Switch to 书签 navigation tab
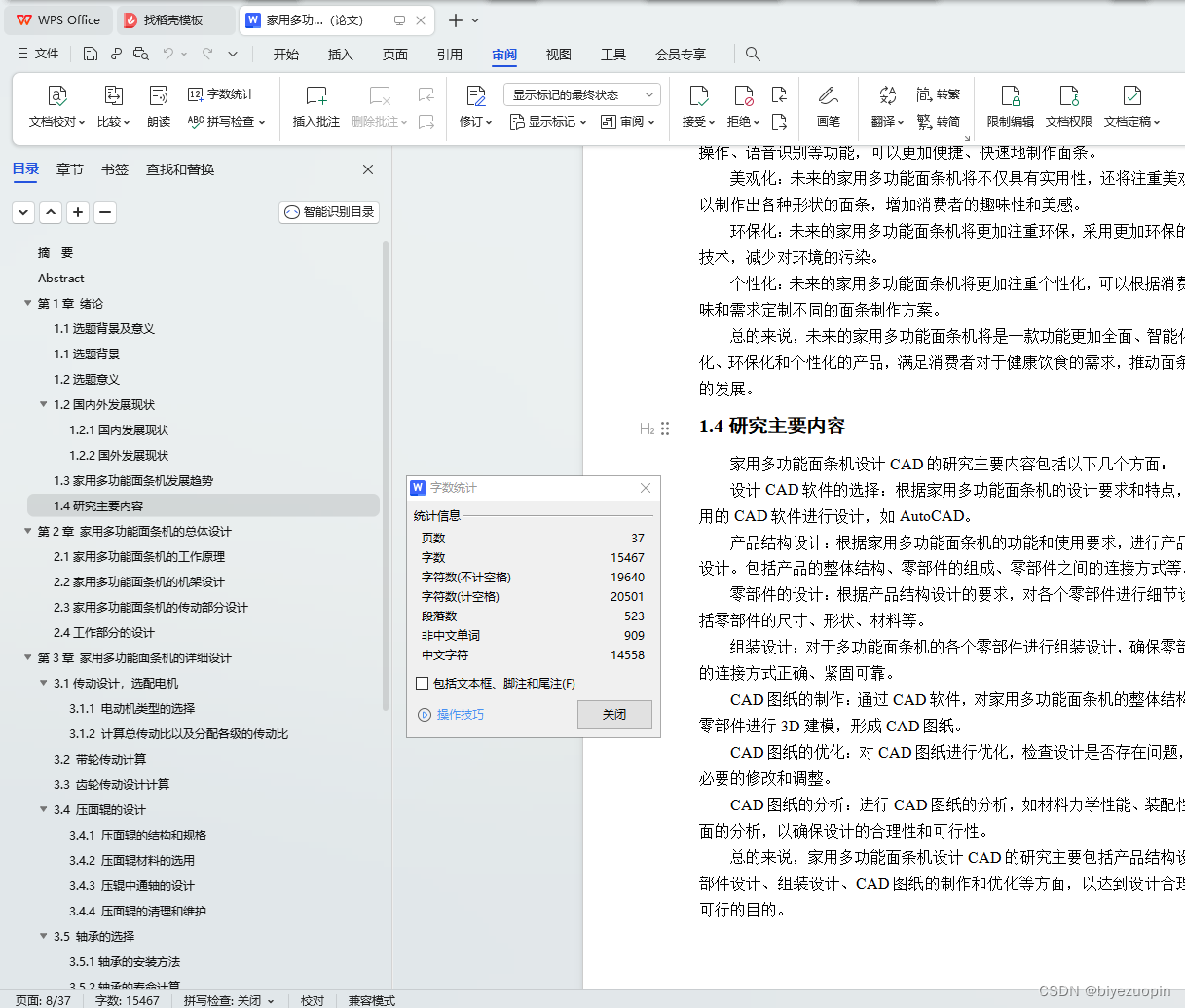1185x1008 pixels. tap(115, 169)
